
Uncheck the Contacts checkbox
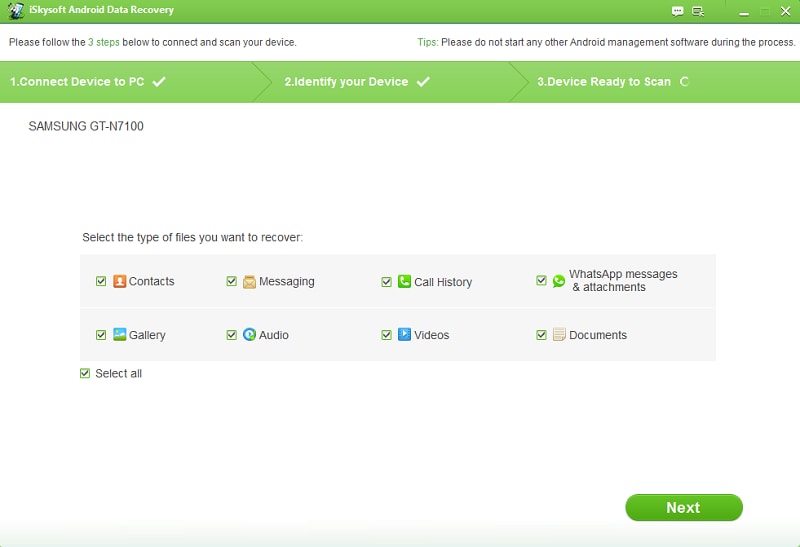click(x=101, y=281)
